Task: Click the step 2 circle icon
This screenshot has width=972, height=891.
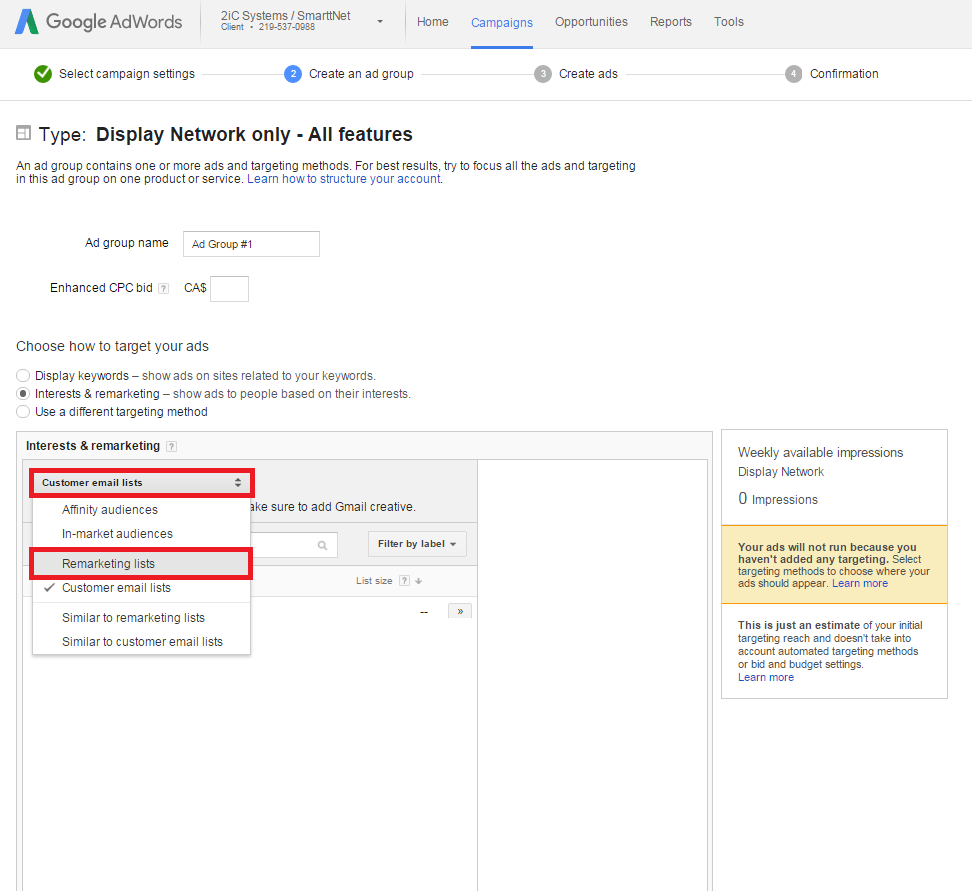Action: (x=293, y=74)
